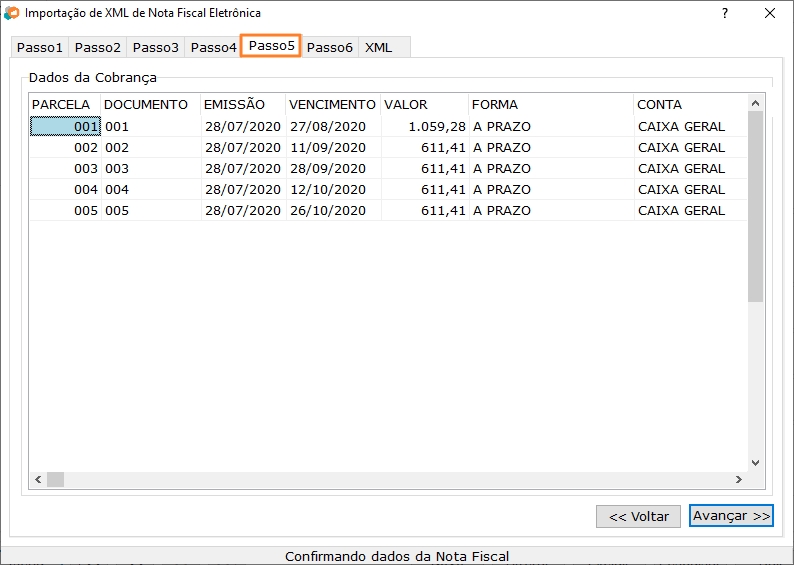
Task: Click the help question mark button
Action: (724, 13)
